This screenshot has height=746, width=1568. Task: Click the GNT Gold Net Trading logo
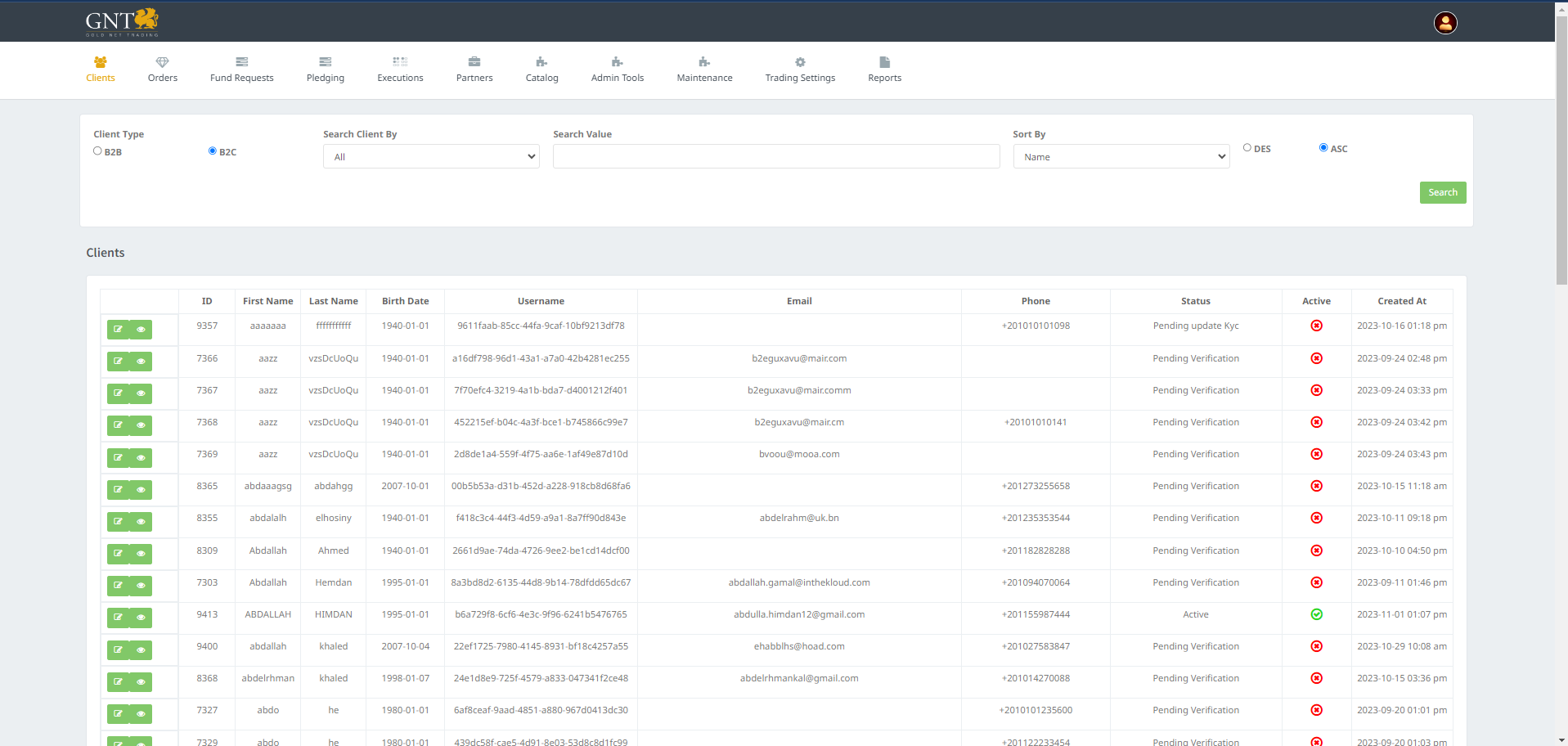point(122,22)
